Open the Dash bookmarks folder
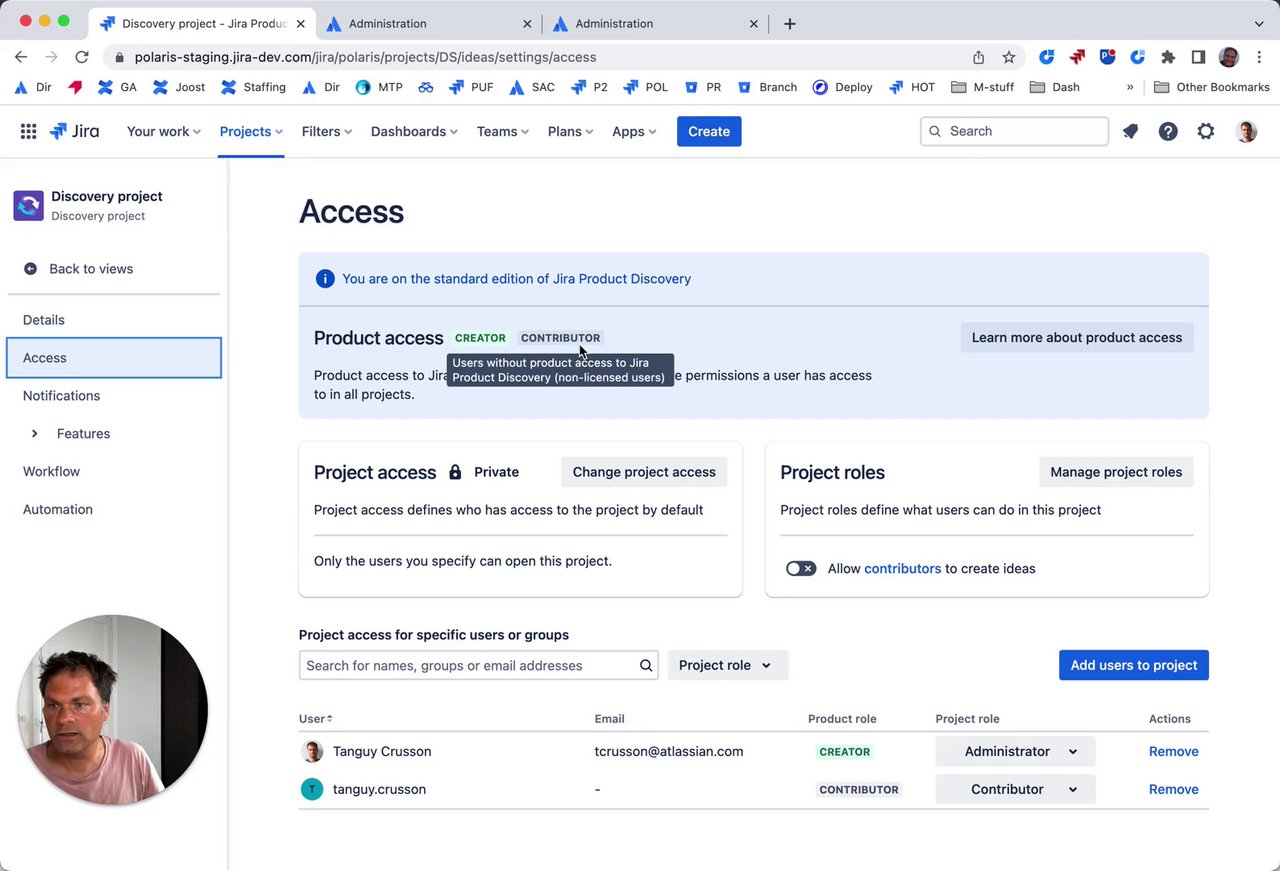The width and height of the screenshot is (1280, 871). point(1055,87)
